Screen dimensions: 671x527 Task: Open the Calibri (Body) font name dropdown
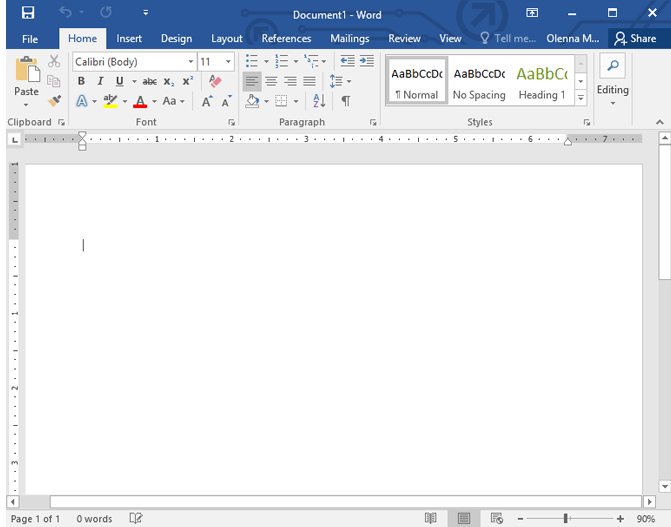190,62
